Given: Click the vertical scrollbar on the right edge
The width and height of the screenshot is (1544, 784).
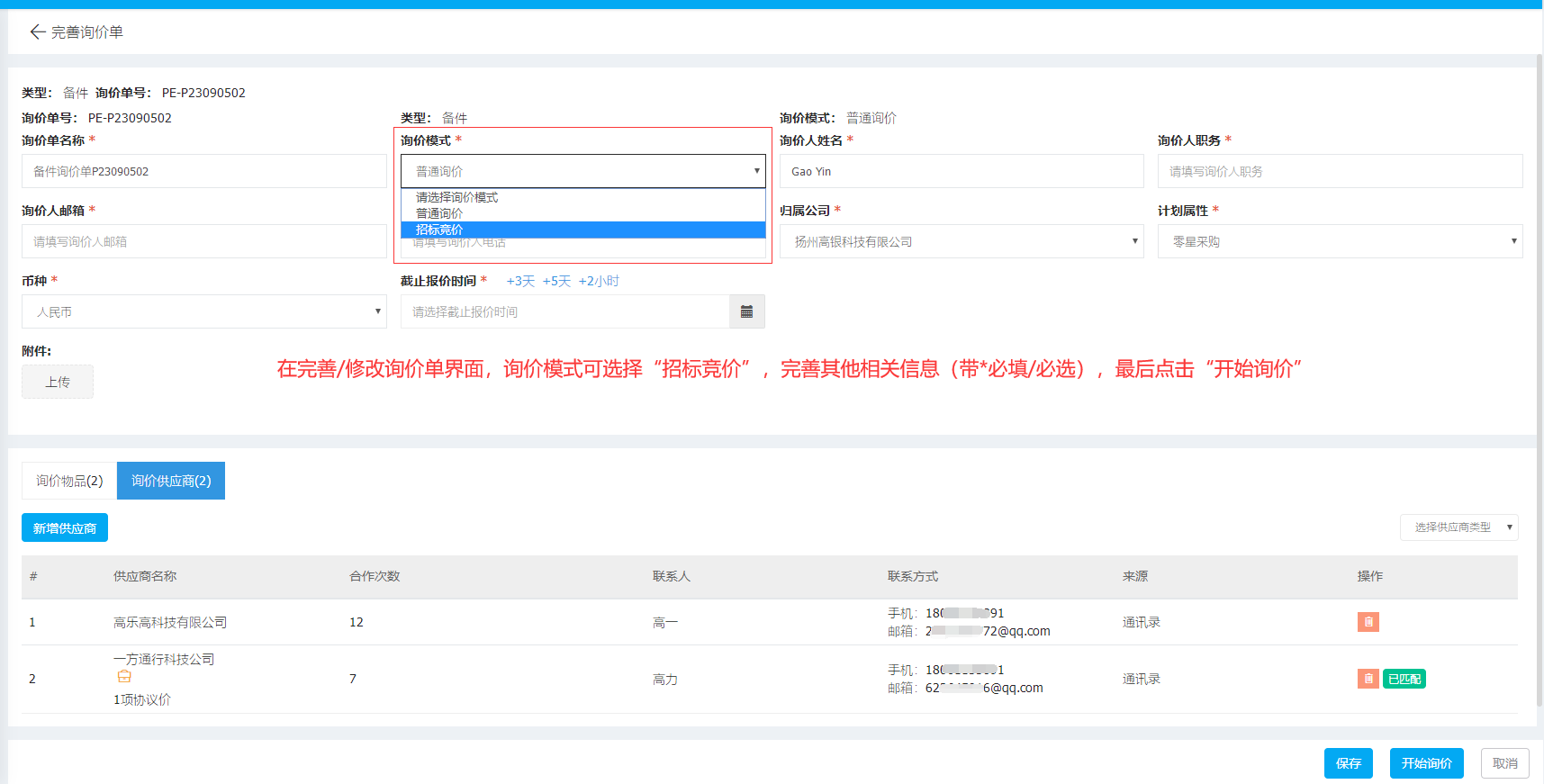Looking at the screenshot, I should pyautogui.click(x=1539, y=378).
